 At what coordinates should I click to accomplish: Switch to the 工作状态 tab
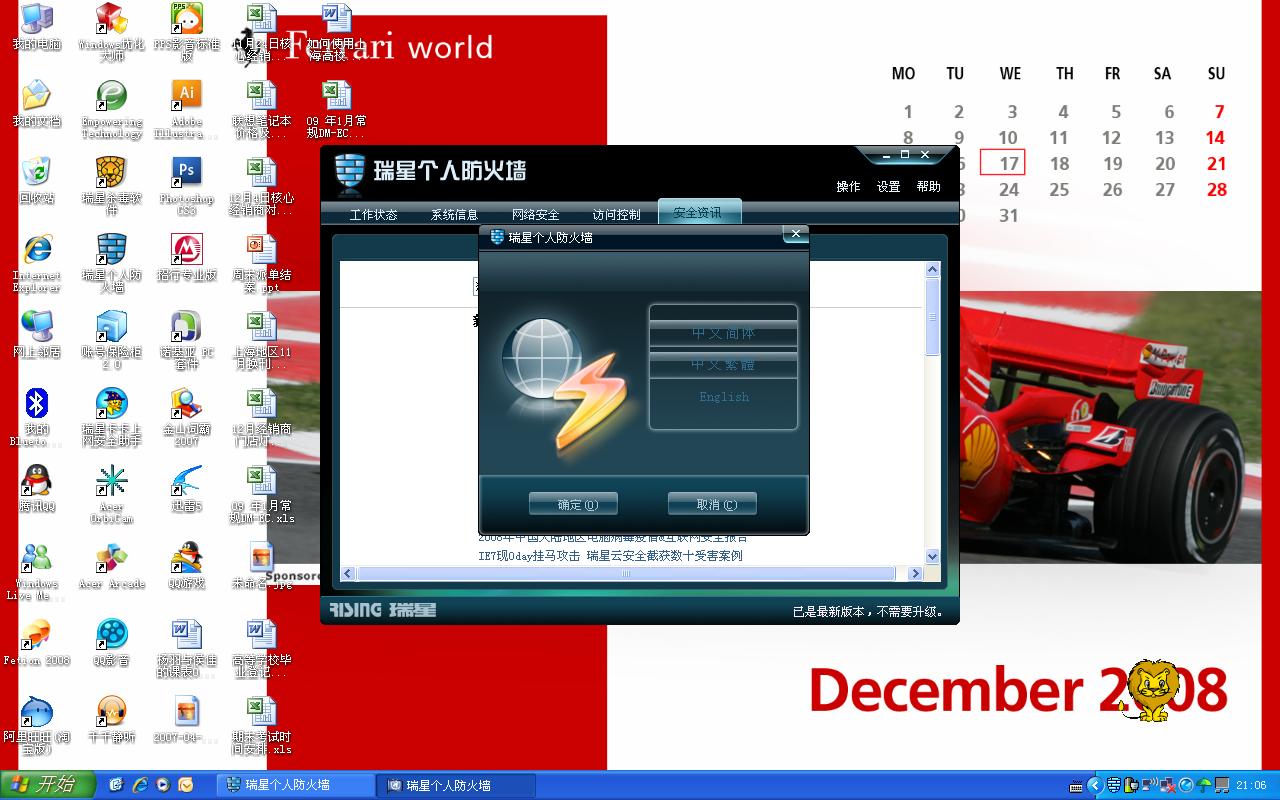pos(373,214)
